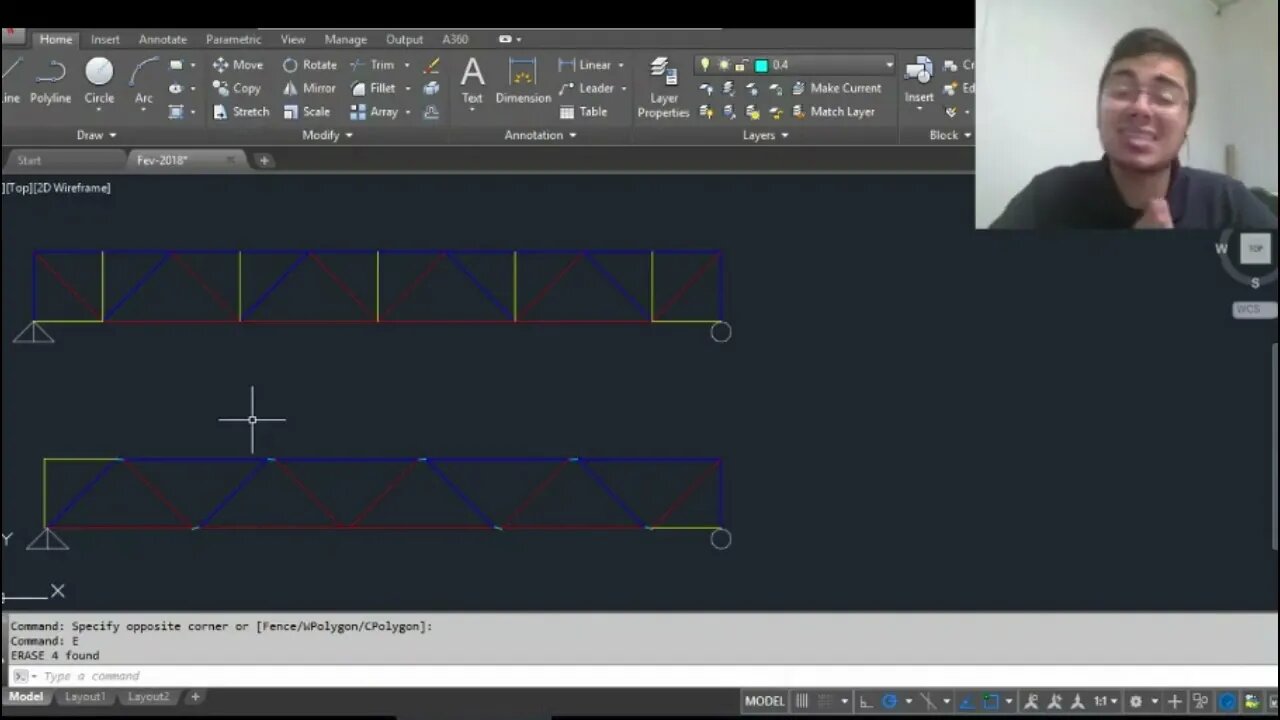This screenshot has width=1280, height=720.
Task: Switch to the View ribbon tab
Action: (293, 39)
